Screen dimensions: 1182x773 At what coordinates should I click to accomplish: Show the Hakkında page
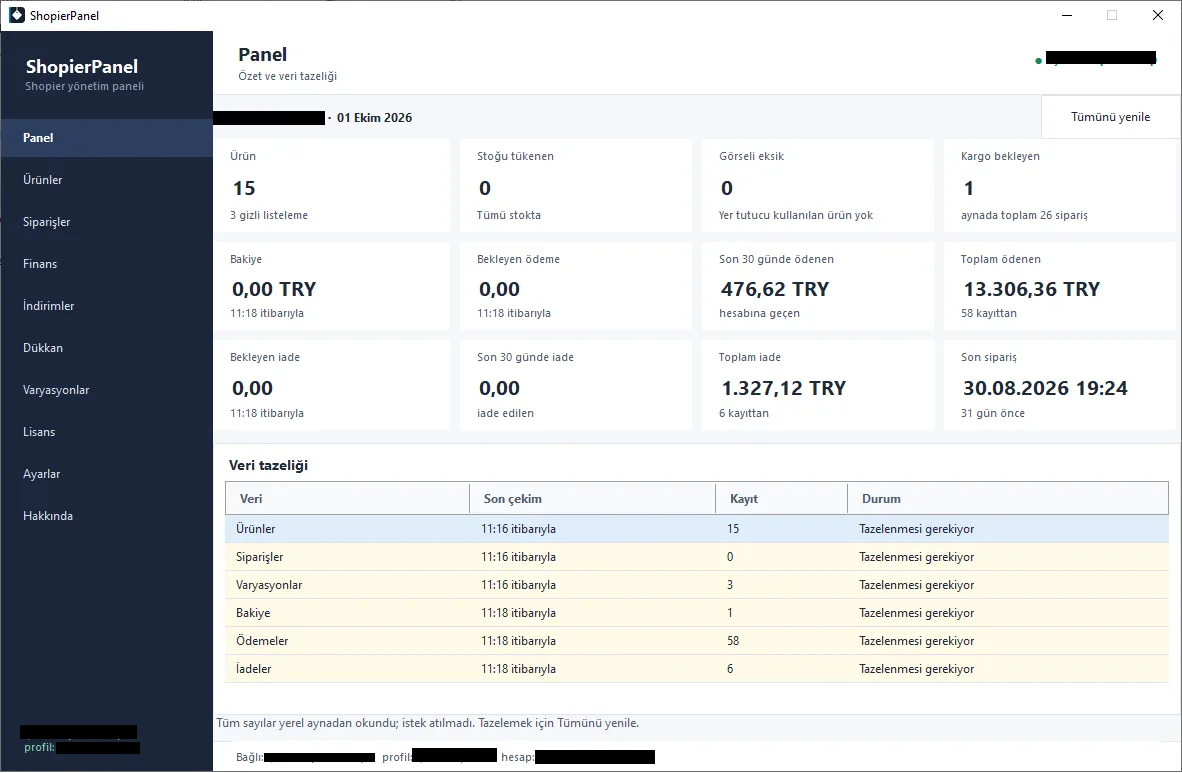click(106, 516)
